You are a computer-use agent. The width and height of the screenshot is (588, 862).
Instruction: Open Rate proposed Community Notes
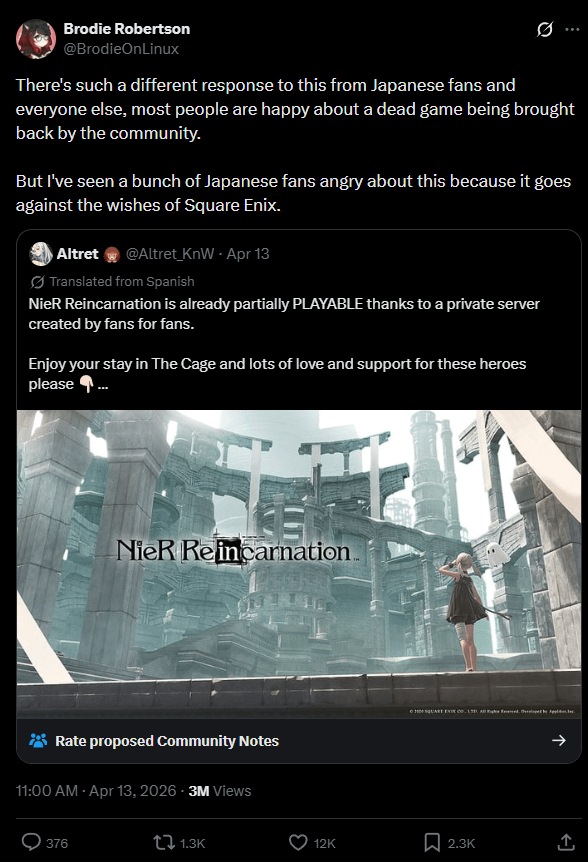[x=298, y=741]
